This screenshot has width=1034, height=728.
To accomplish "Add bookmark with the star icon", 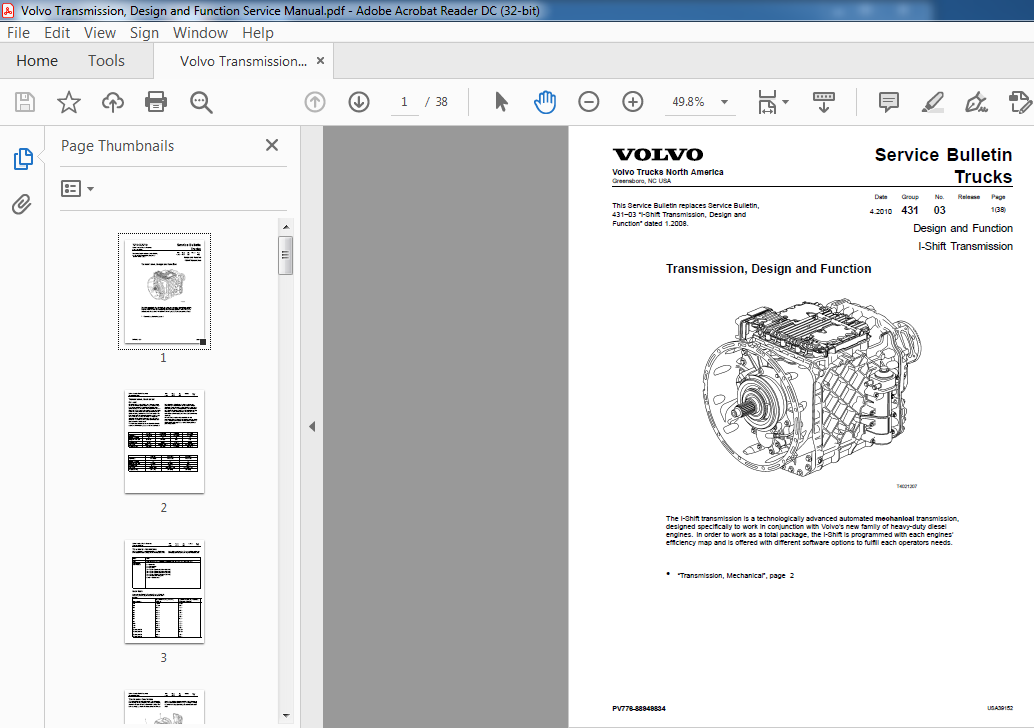I will (69, 102).
